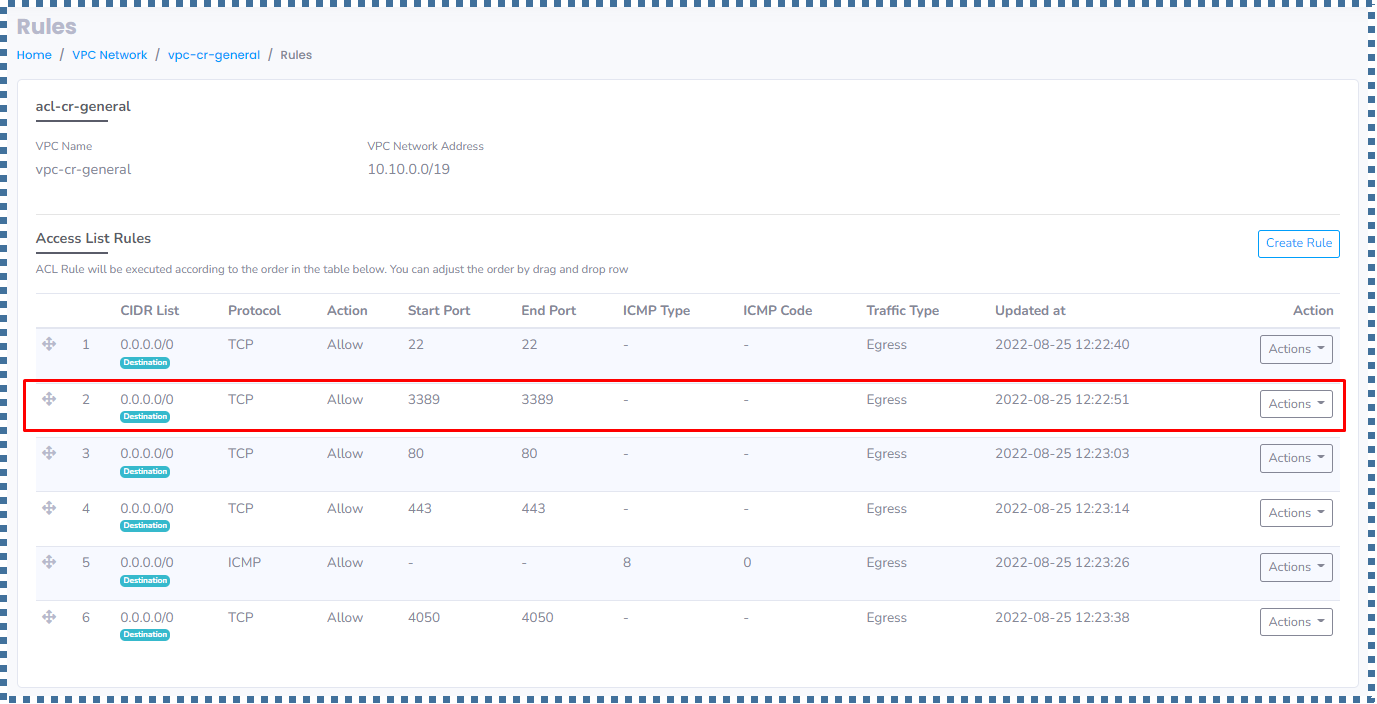The image size is (1377, 704).
Task: Open the Actions dropdown for port 3389 rule
Action: pyautogui.click(x=1296, y=404)
